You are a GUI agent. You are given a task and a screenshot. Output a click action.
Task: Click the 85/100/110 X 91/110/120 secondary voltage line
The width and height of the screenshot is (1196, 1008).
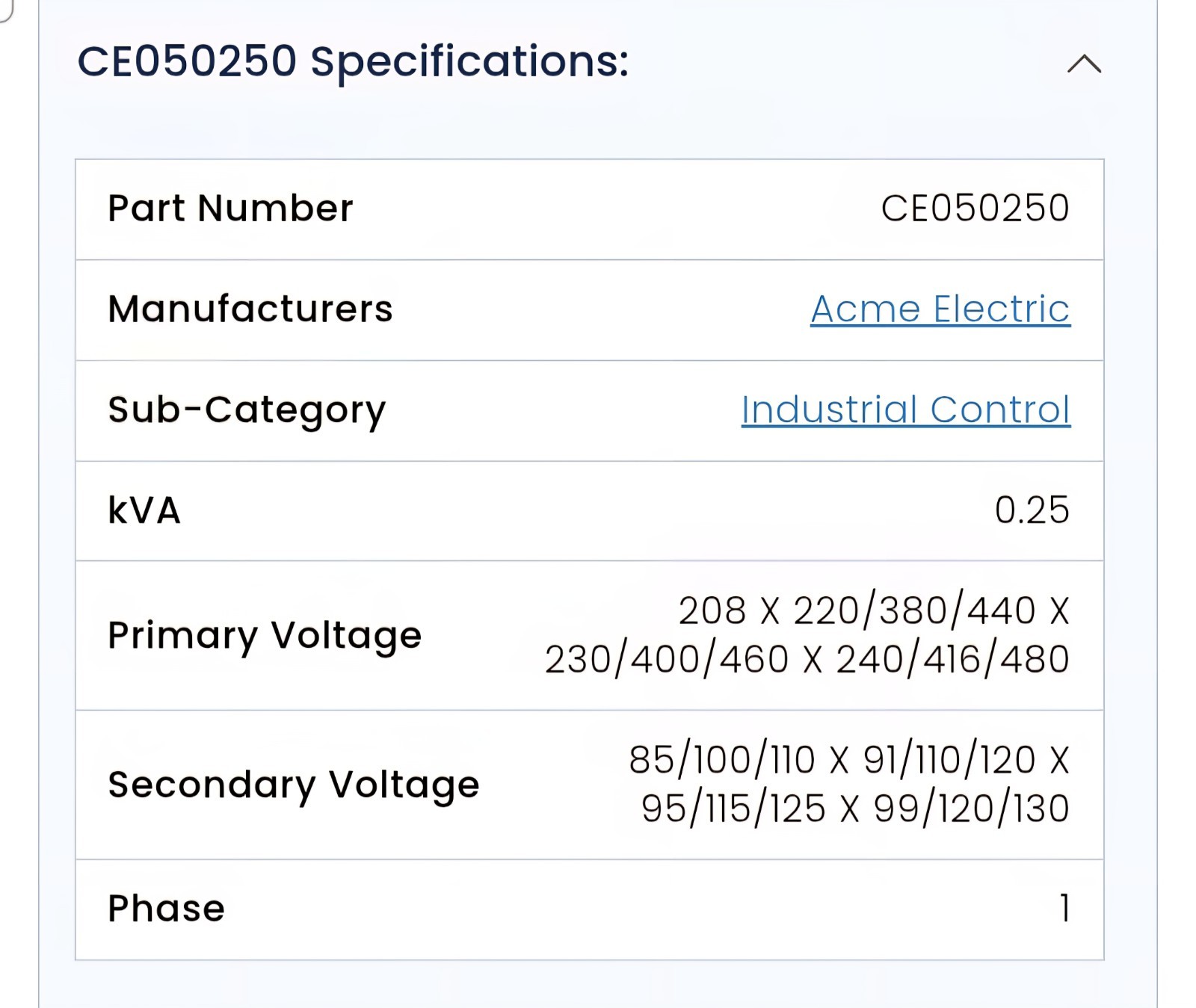(849, 760)
